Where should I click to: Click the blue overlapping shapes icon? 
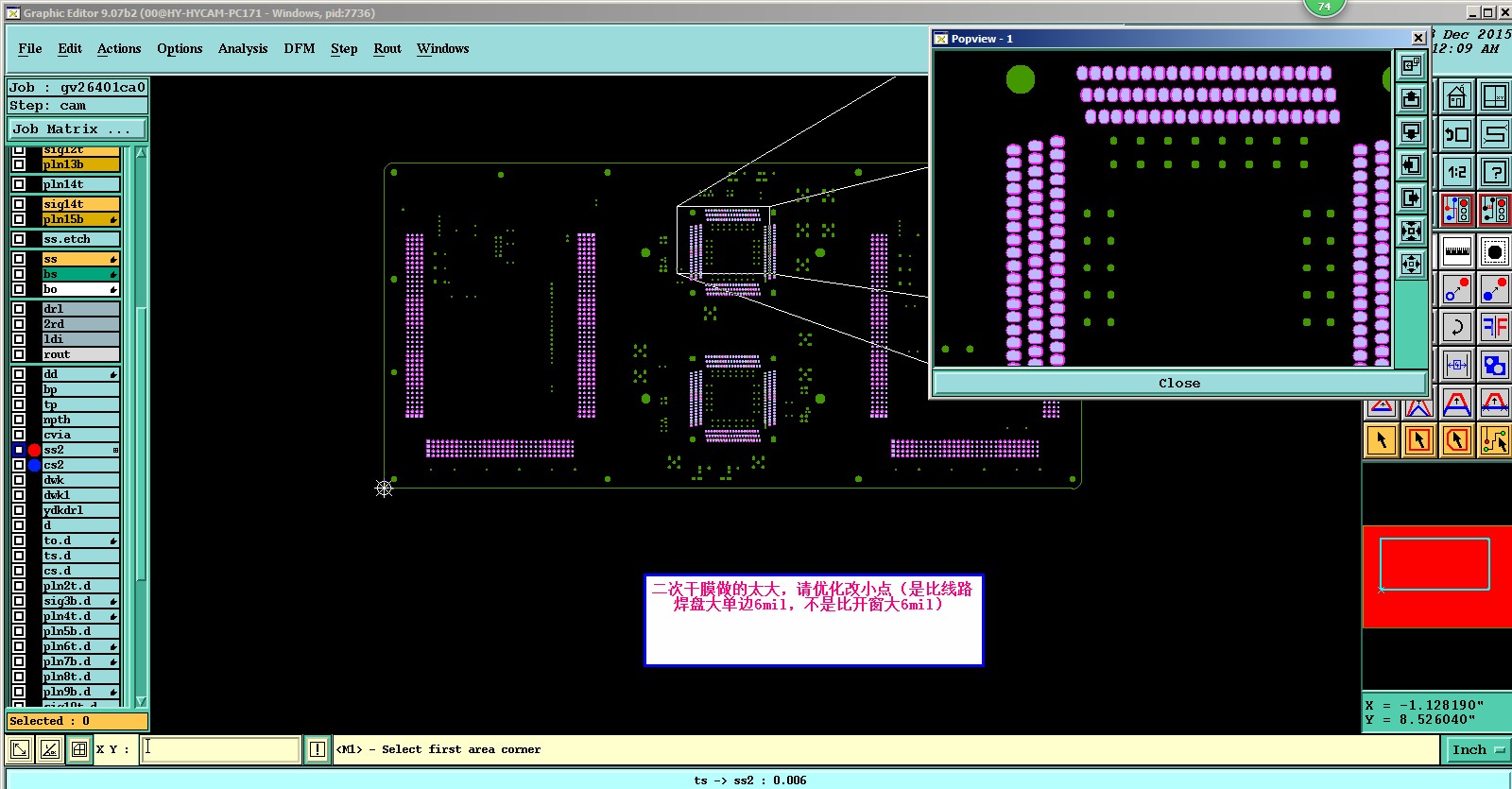pos(1494,365)
